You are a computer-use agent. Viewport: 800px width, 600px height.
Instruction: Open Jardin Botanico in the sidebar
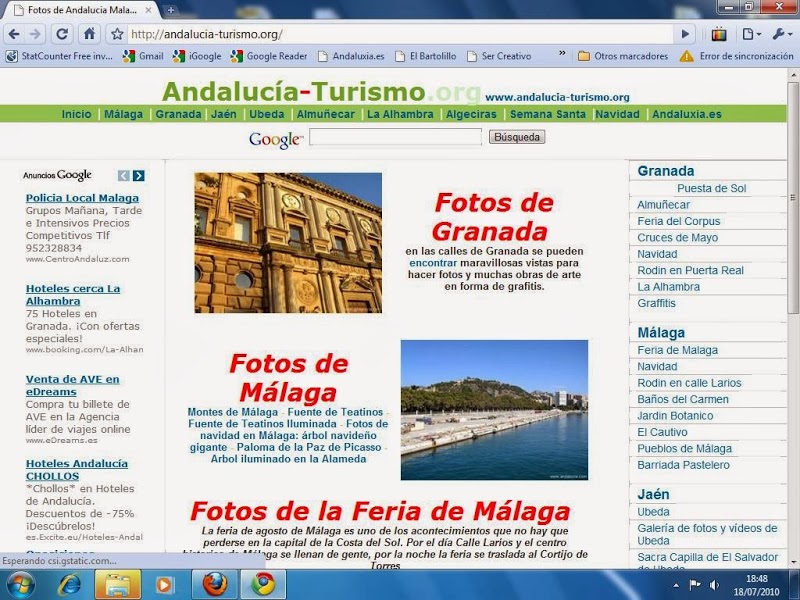[675, 415]
